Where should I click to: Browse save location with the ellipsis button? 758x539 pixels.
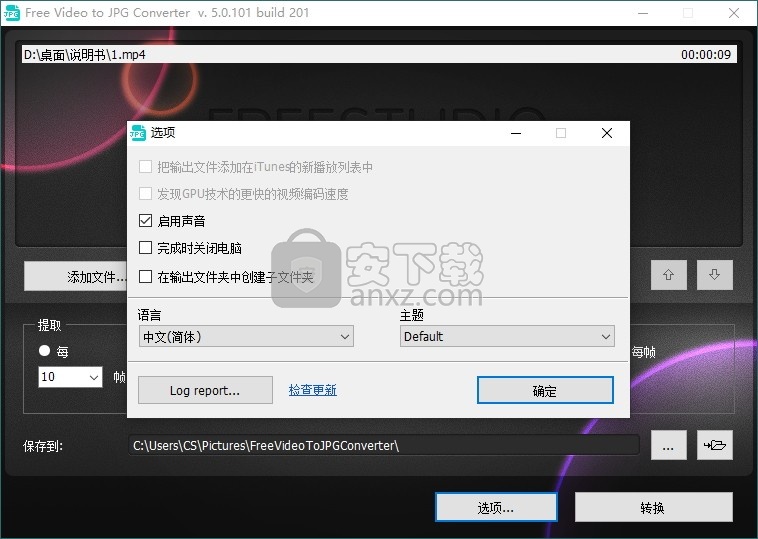pyautogui.click(x=668, y=445)
